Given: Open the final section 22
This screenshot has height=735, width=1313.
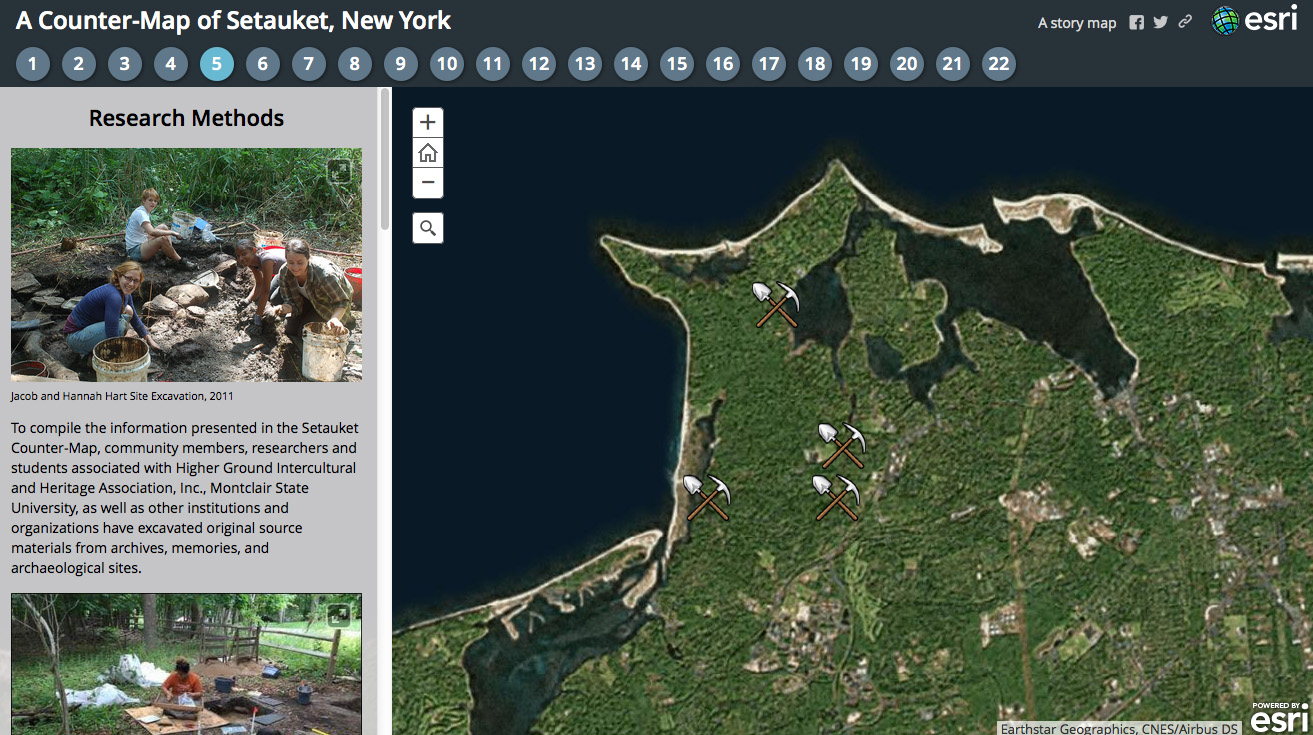Looking at the screenshot, I should tap(998, 63).
